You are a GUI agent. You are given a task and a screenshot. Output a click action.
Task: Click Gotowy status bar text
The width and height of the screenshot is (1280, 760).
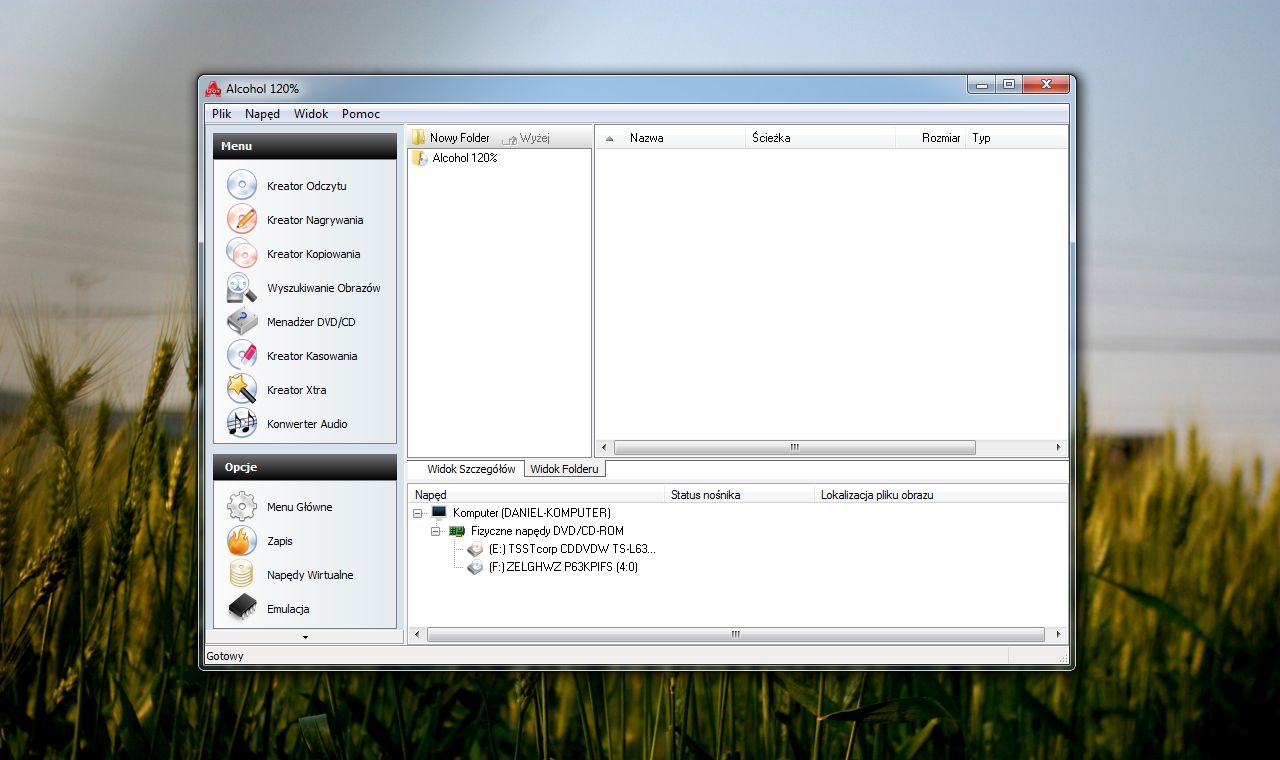tap(225, 656)
